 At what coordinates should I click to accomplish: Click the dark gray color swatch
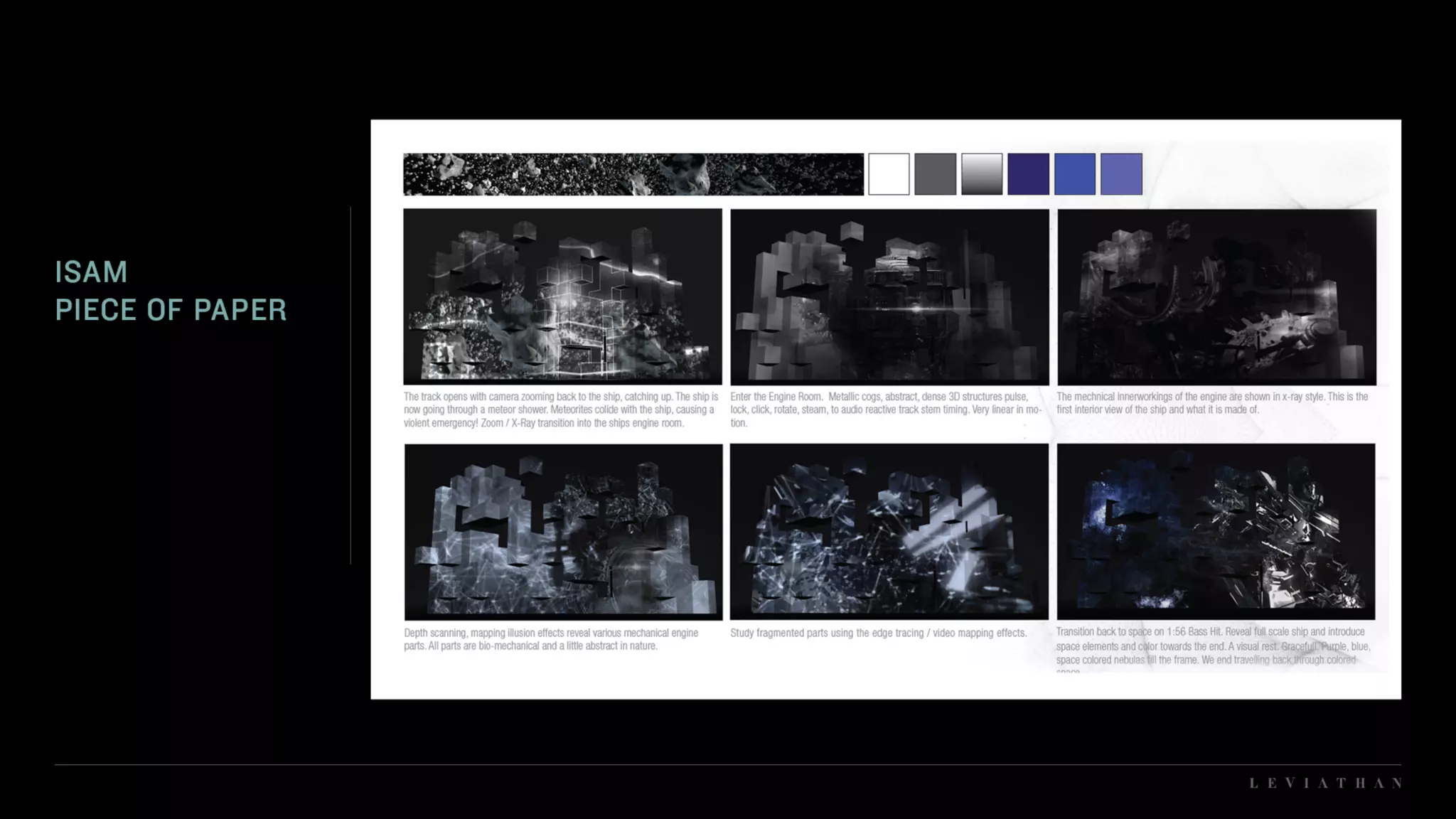935,174
